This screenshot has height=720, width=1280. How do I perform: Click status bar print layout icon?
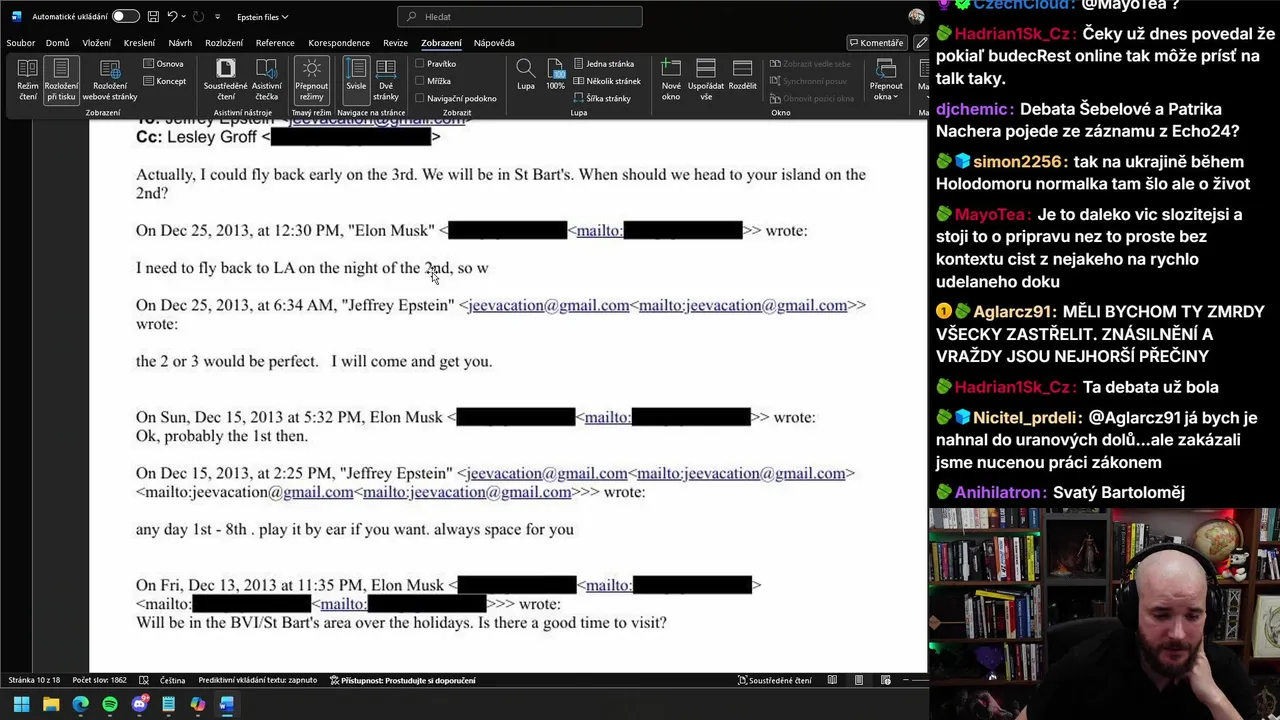tap(858, 680)
